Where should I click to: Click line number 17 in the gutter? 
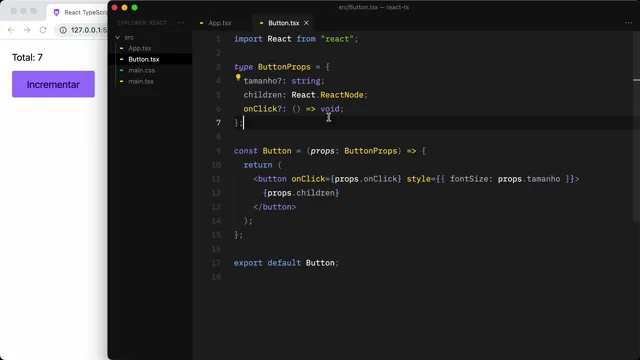point(216,263)
